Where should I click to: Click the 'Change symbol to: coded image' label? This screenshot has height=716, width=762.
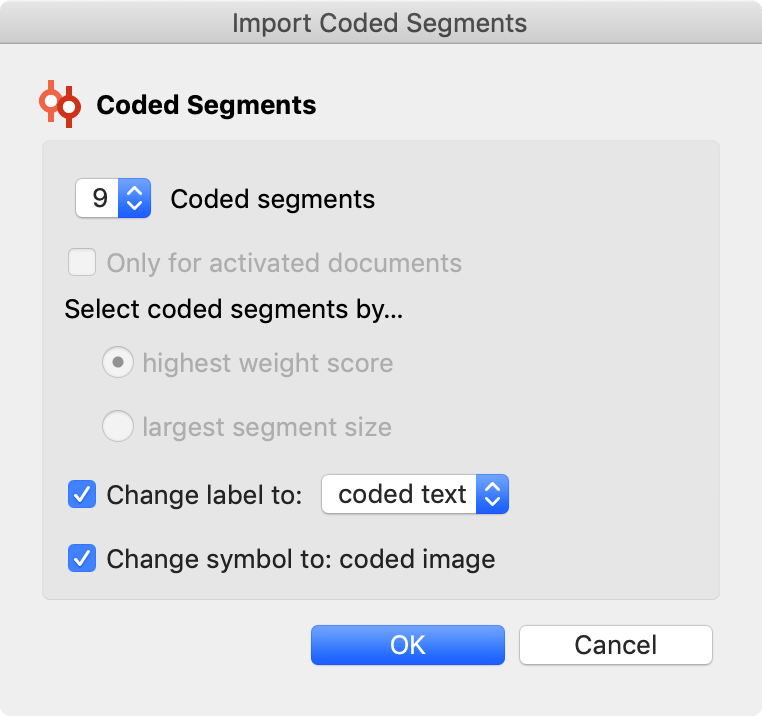coord(300,559)
